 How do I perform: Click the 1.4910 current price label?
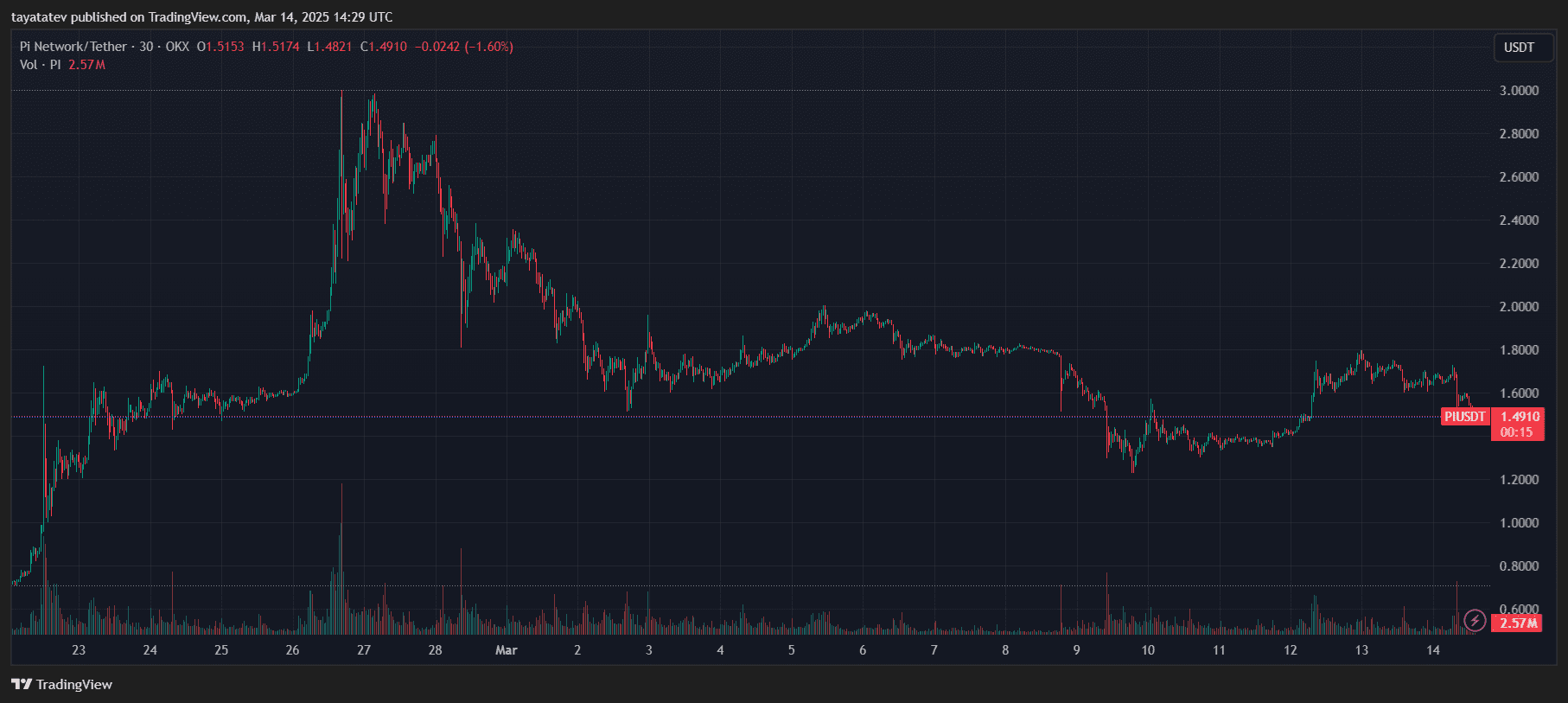coord(1519,417)
